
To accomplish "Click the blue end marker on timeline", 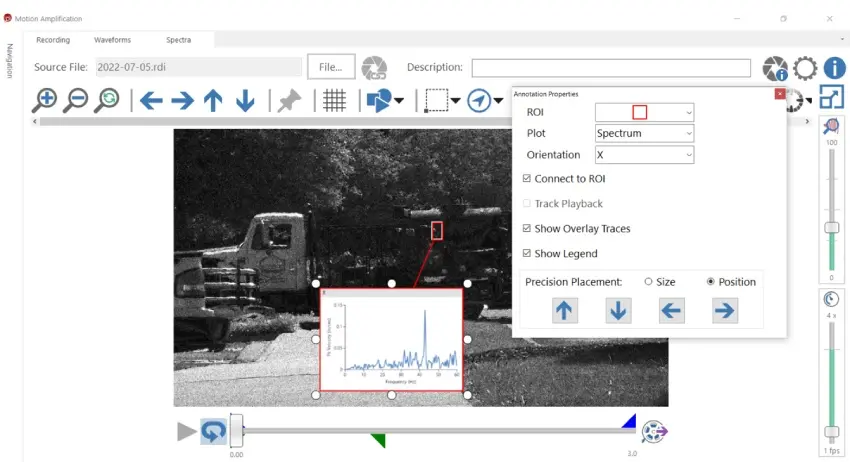I will pos(629,421).
